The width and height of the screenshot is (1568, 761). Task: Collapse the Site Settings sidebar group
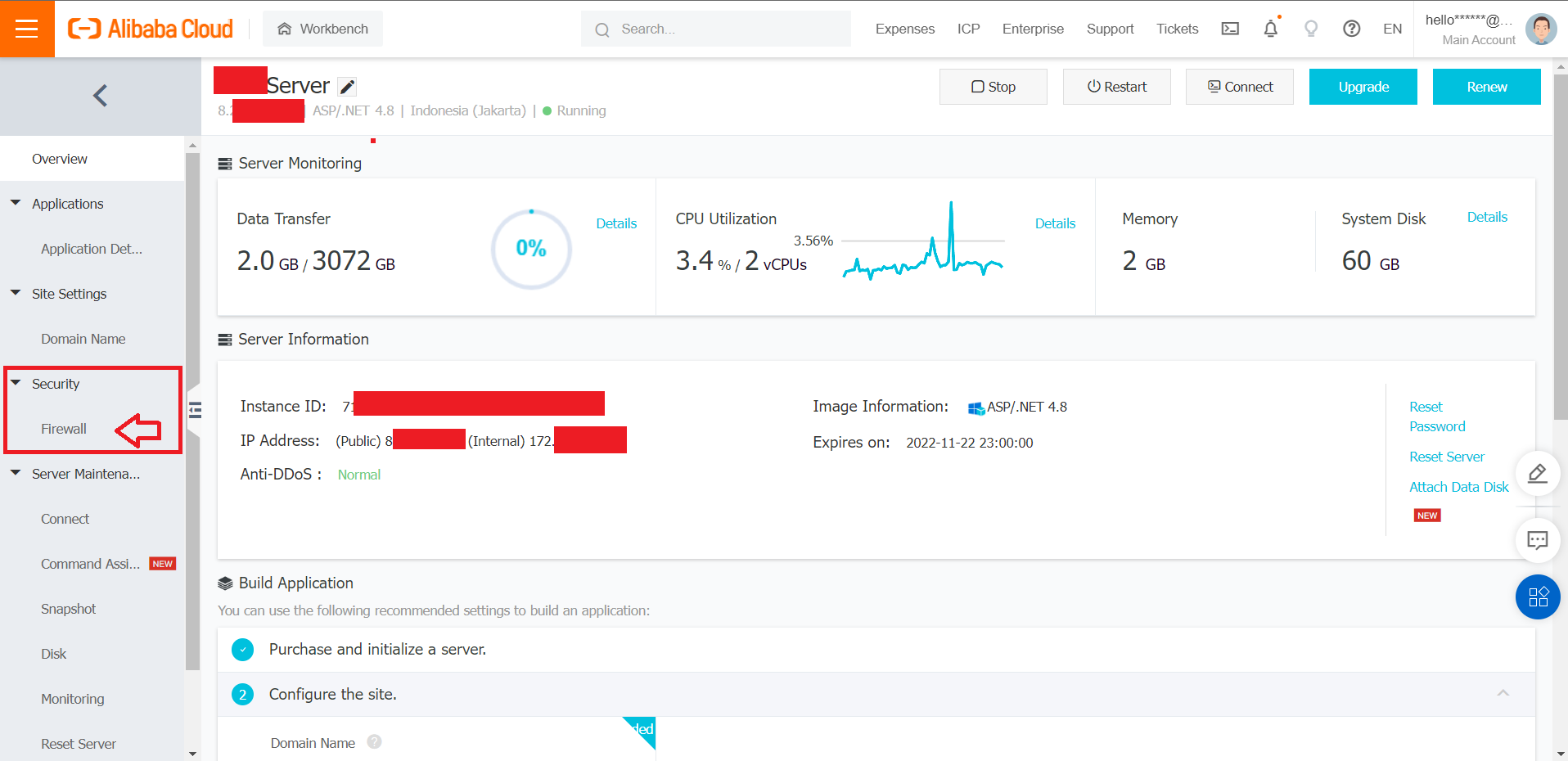click(16, 293)
